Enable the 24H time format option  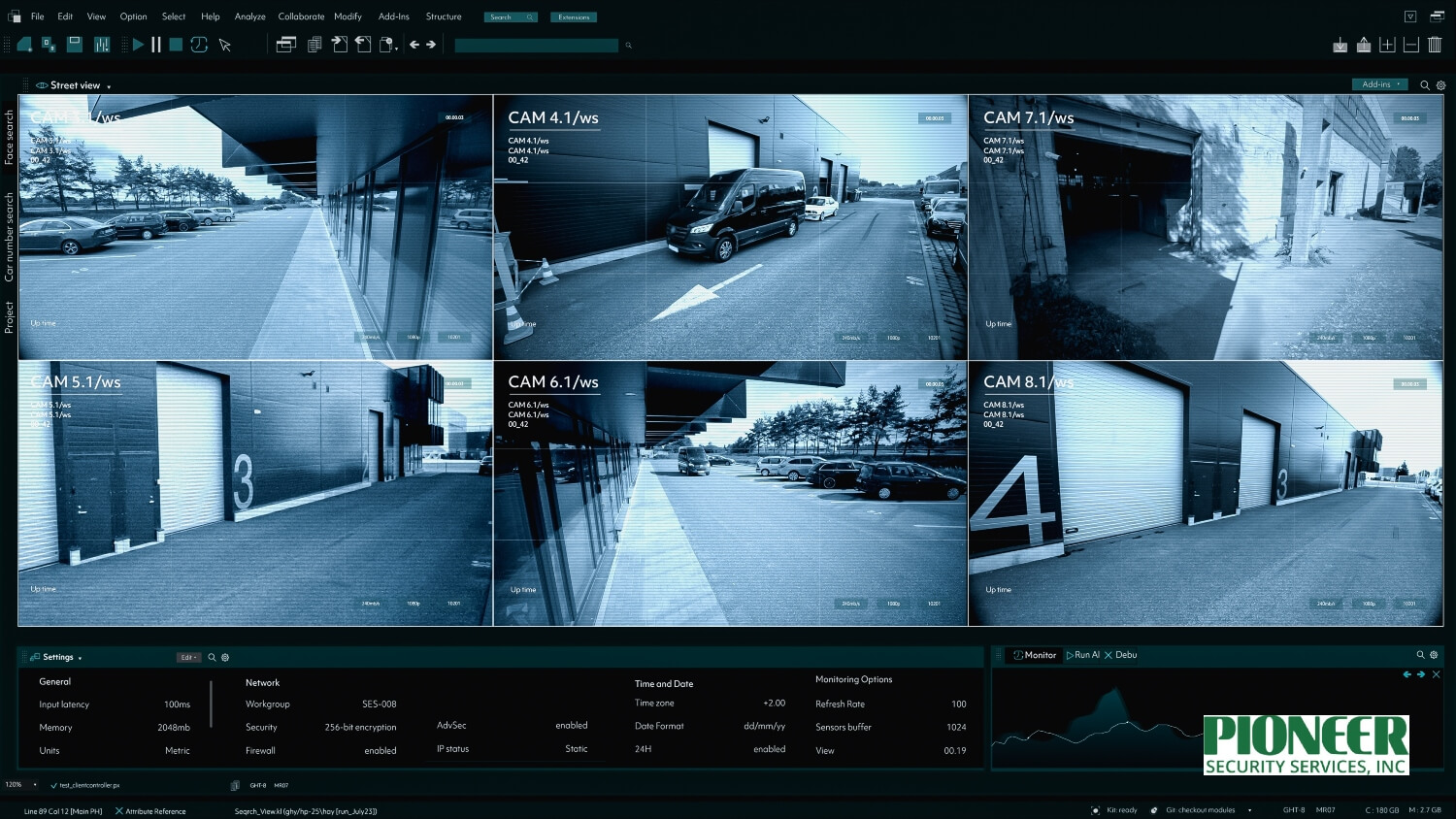pyautogui.click(x=769, y=749)
